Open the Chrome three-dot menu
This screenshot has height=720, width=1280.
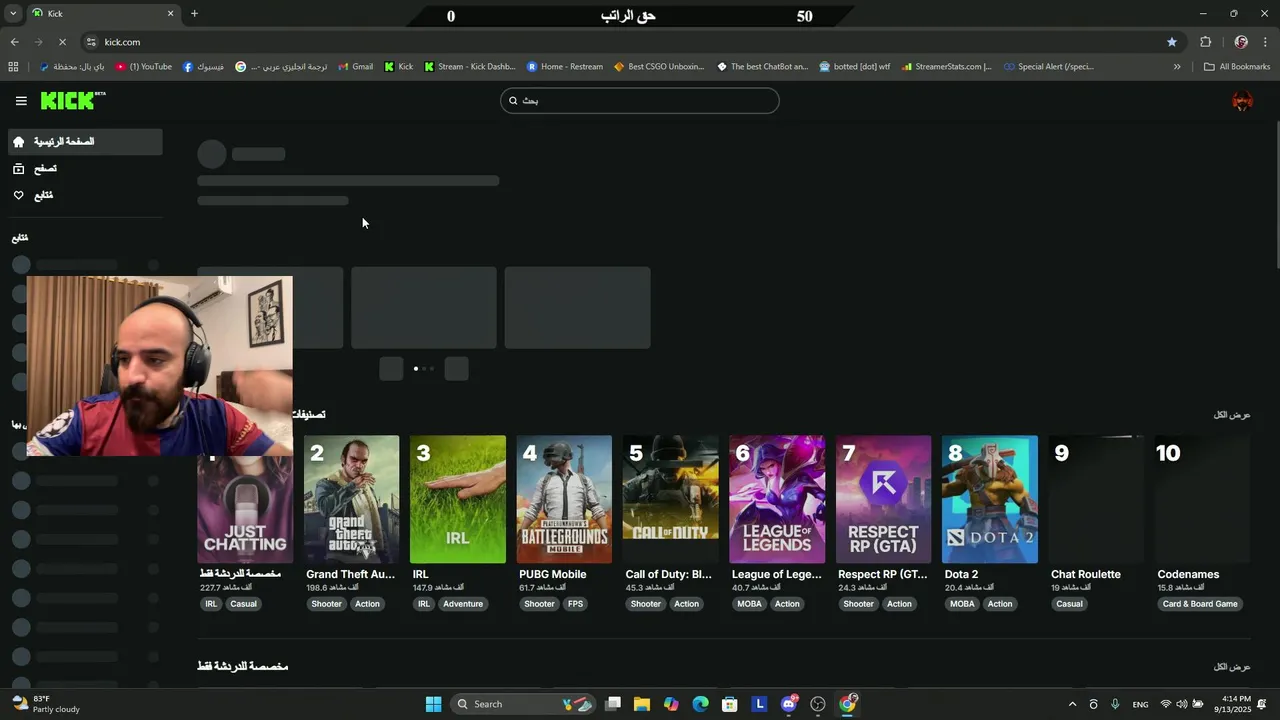click(x=1266, y=42)
